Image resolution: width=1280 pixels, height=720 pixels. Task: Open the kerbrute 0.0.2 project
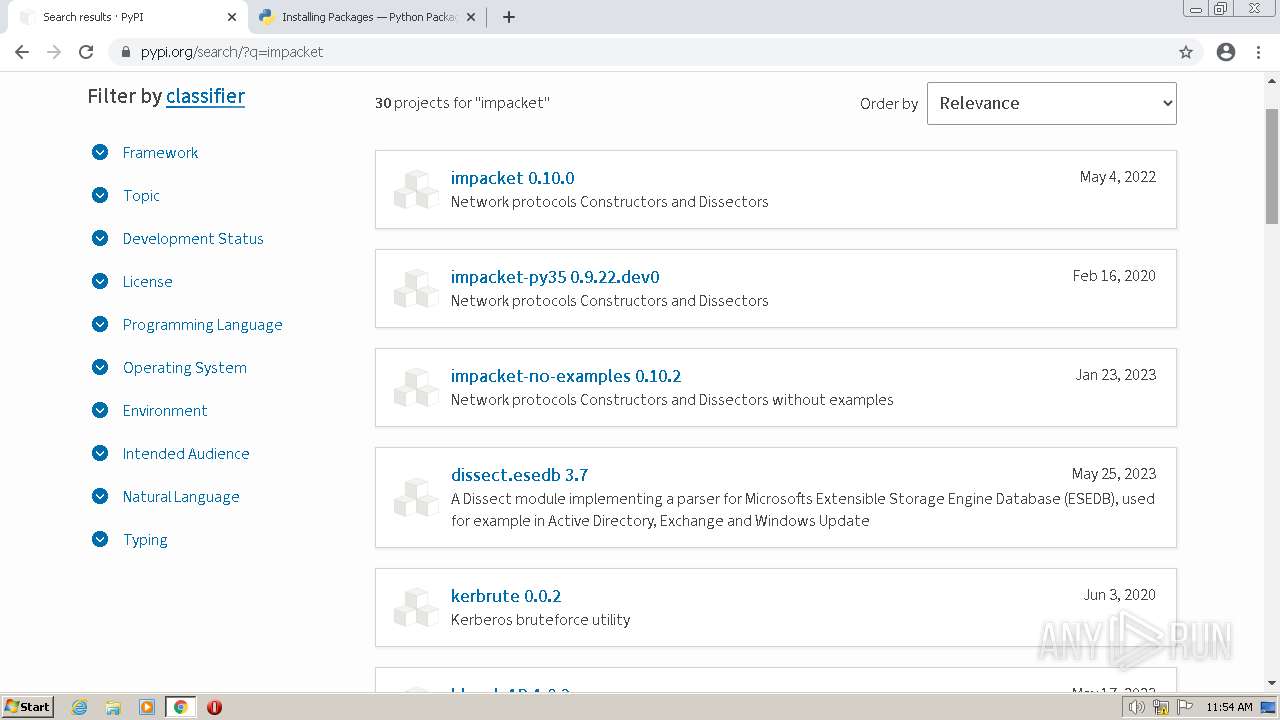[506, 596]
